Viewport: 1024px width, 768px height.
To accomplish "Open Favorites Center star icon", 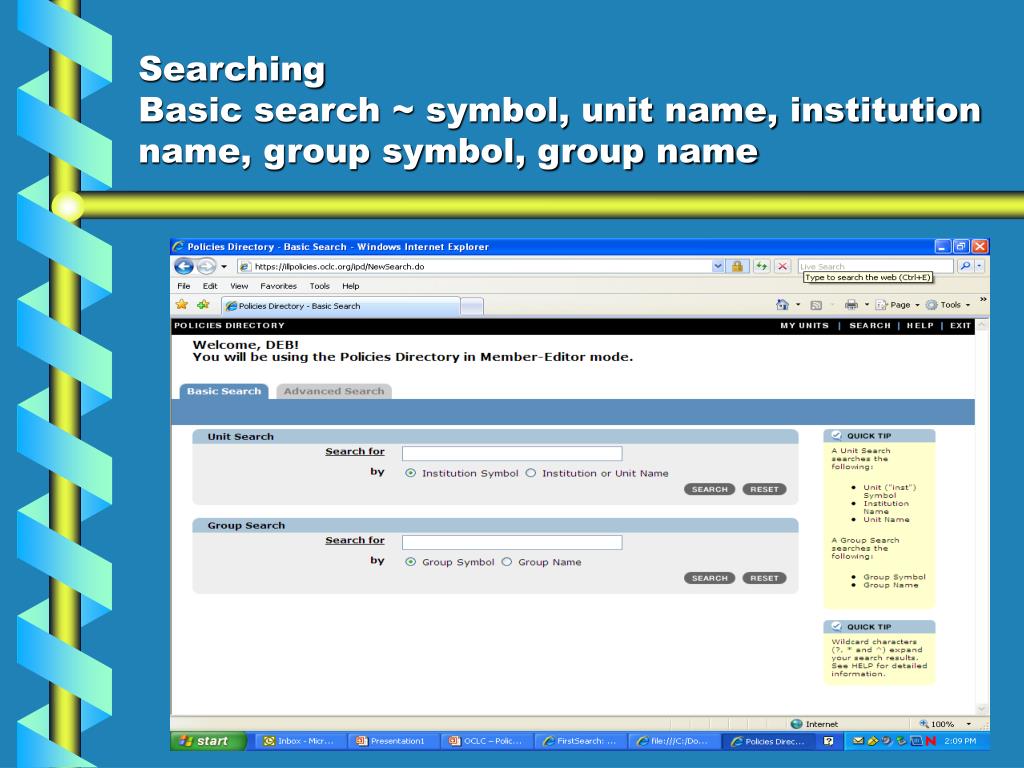I will 182,305.
